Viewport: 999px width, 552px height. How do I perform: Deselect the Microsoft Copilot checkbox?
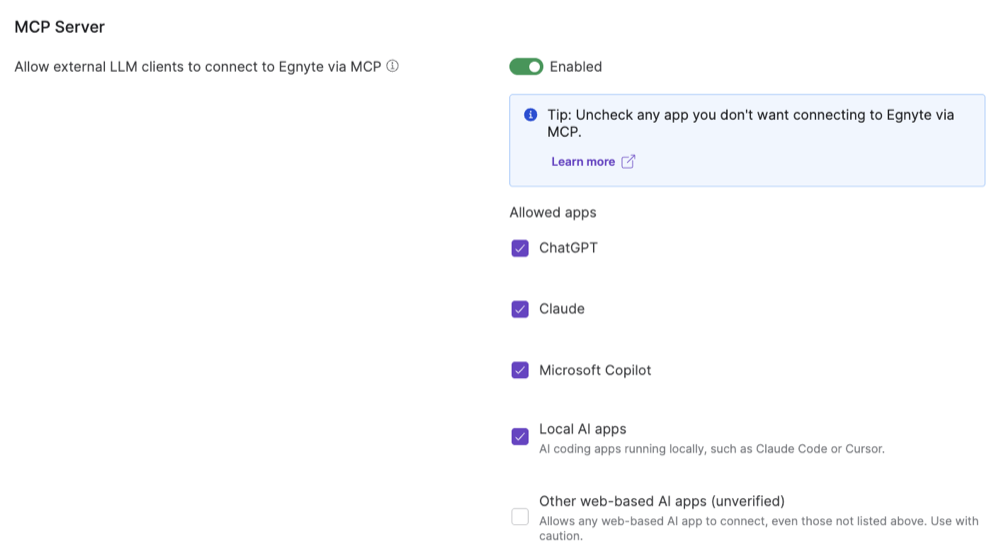click(520, 370)
